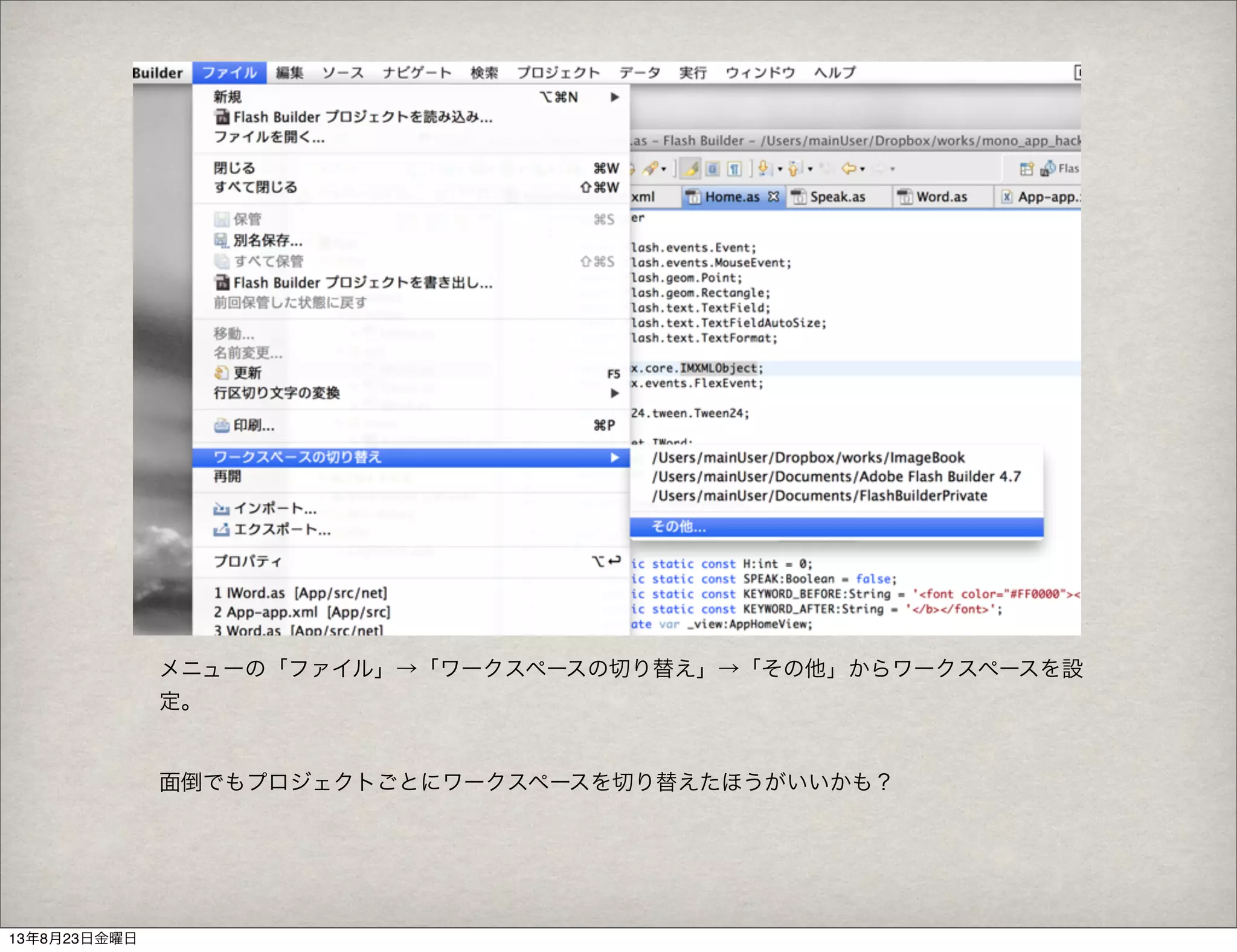This screenshot has width=1237, height=952.
Task: Open the ウィンドウ menu
Action: pyautogui.click(x=760, y=72)
